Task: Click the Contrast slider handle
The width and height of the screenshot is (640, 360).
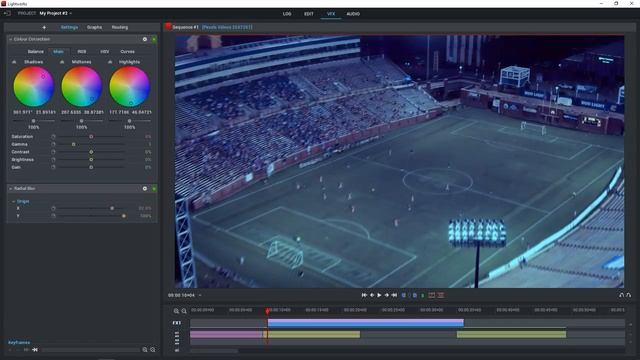Action: coord(91,152)
